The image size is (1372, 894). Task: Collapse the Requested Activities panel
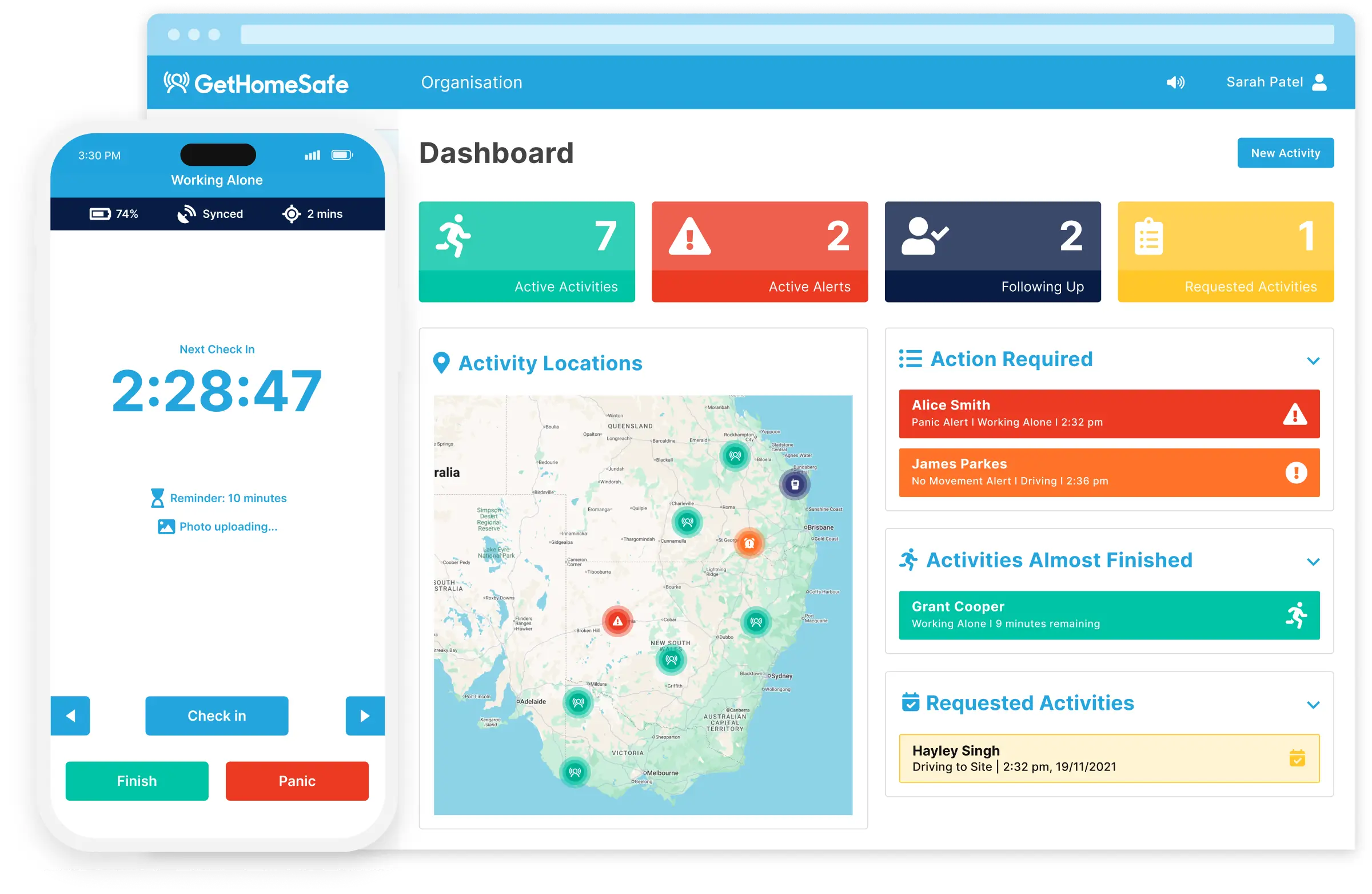coord(1313,705)
